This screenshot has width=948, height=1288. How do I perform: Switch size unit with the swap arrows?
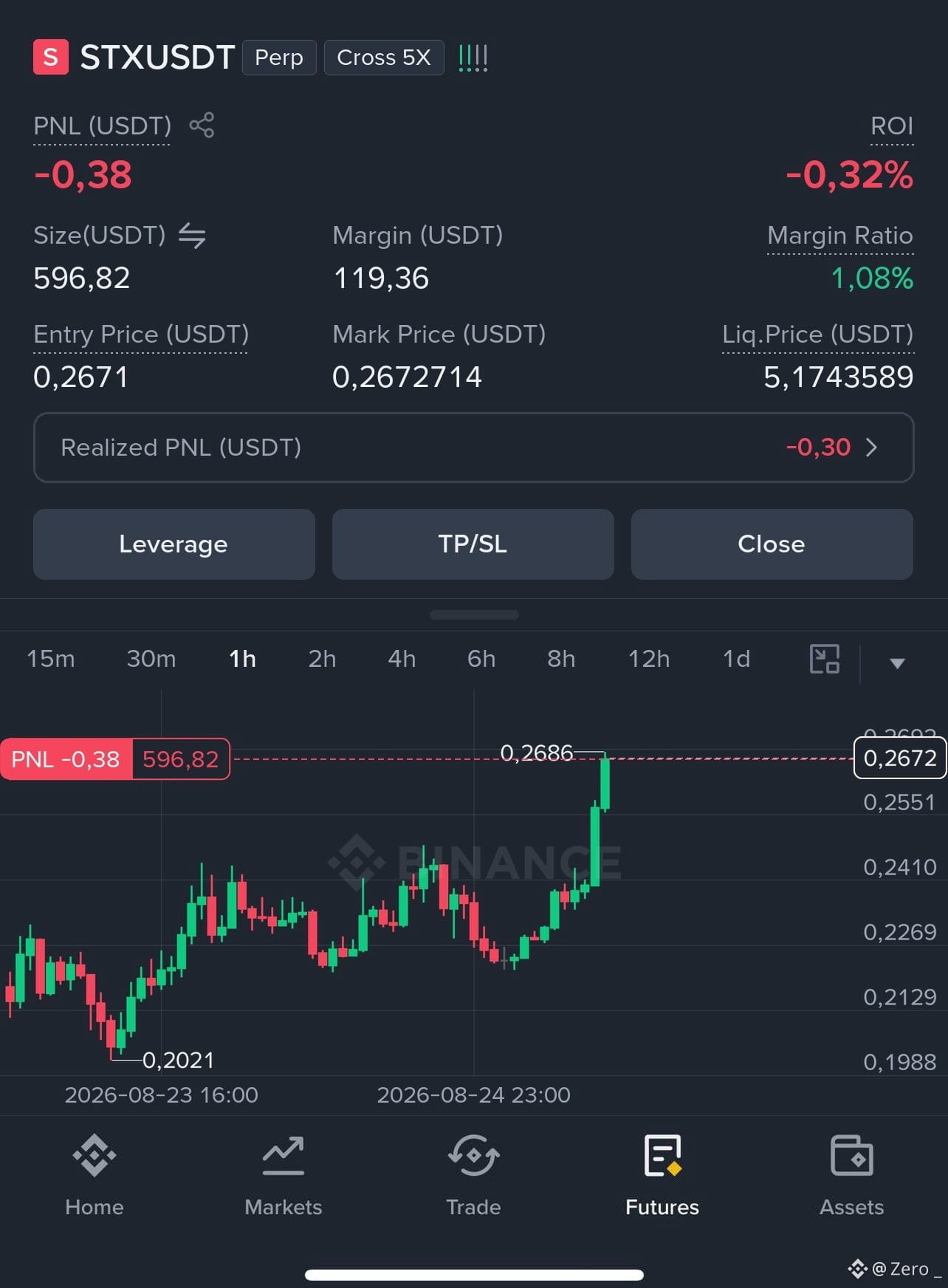coord(192,236)
